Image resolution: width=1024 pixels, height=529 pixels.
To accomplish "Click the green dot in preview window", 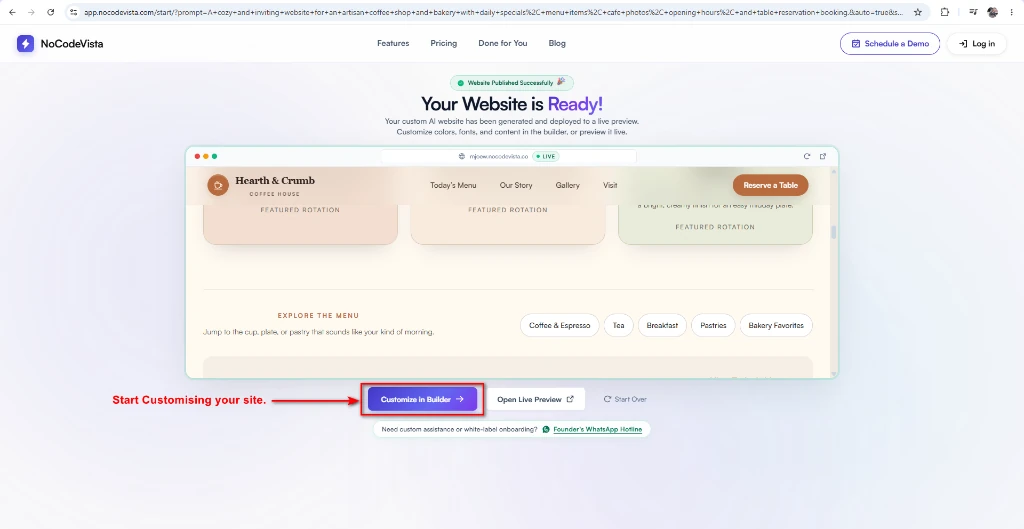I will coord(214,156).
